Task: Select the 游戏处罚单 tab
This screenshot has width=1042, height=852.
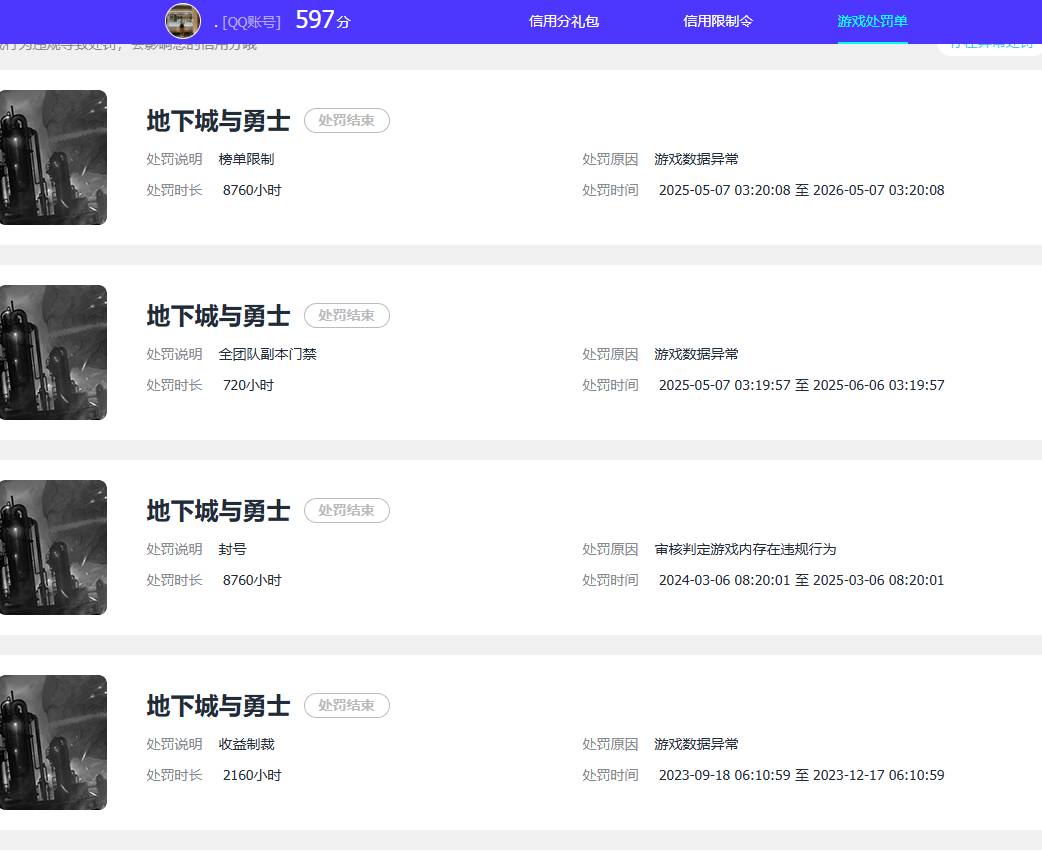Action: [873, 21]
